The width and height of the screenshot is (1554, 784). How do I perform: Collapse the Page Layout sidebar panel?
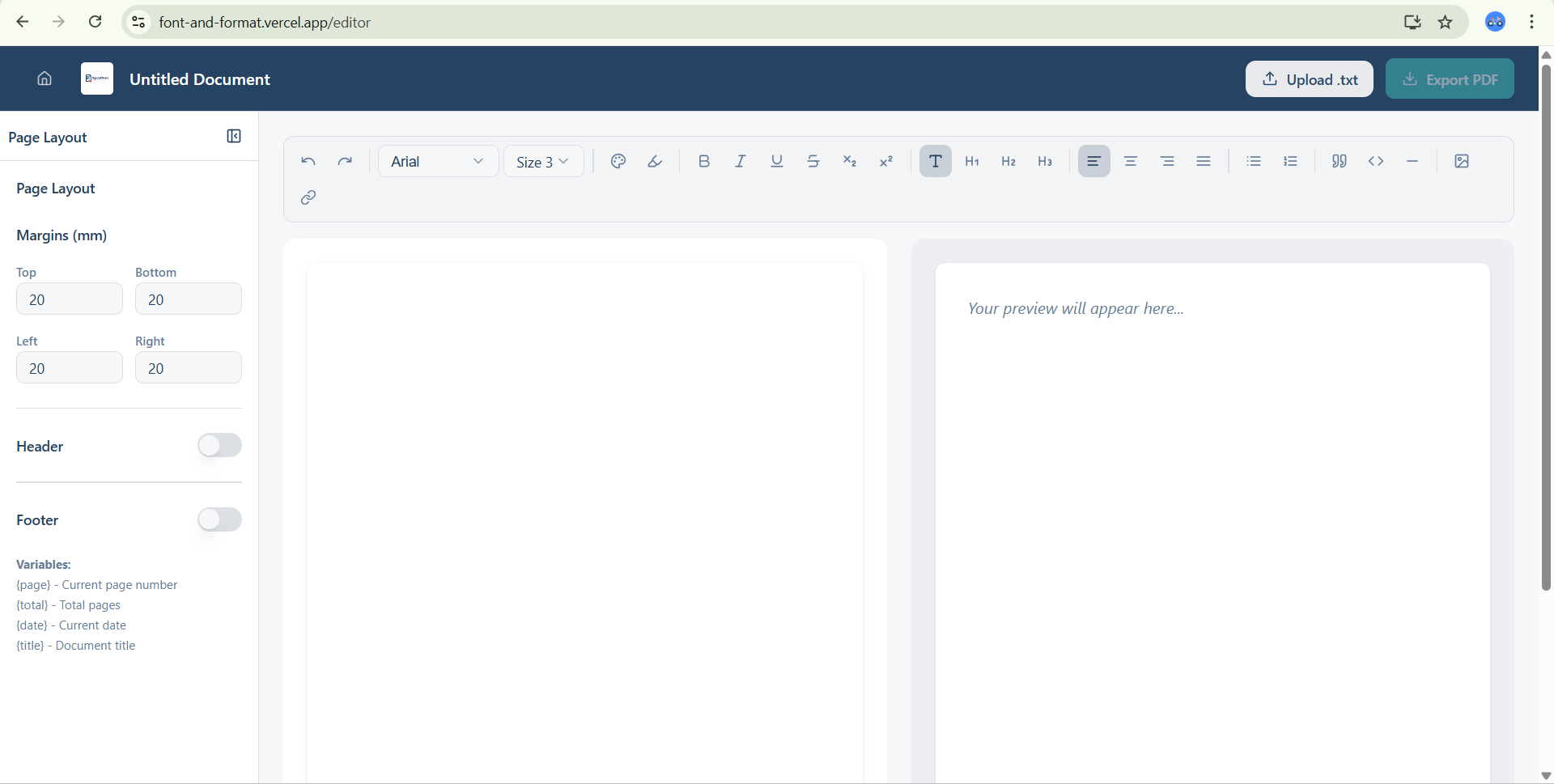click(x=233, y=137)
